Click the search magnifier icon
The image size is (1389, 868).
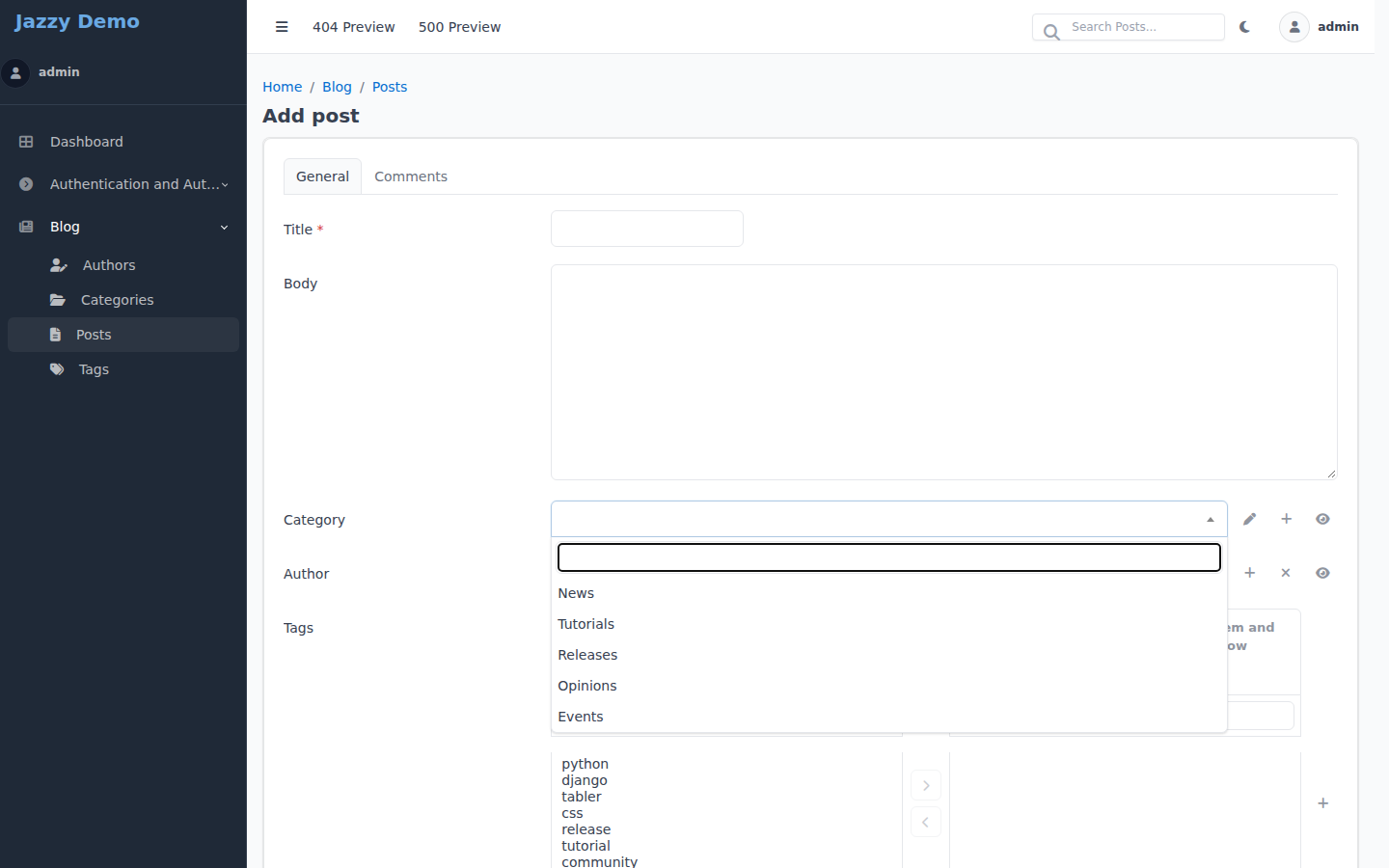pos(1051,32)
